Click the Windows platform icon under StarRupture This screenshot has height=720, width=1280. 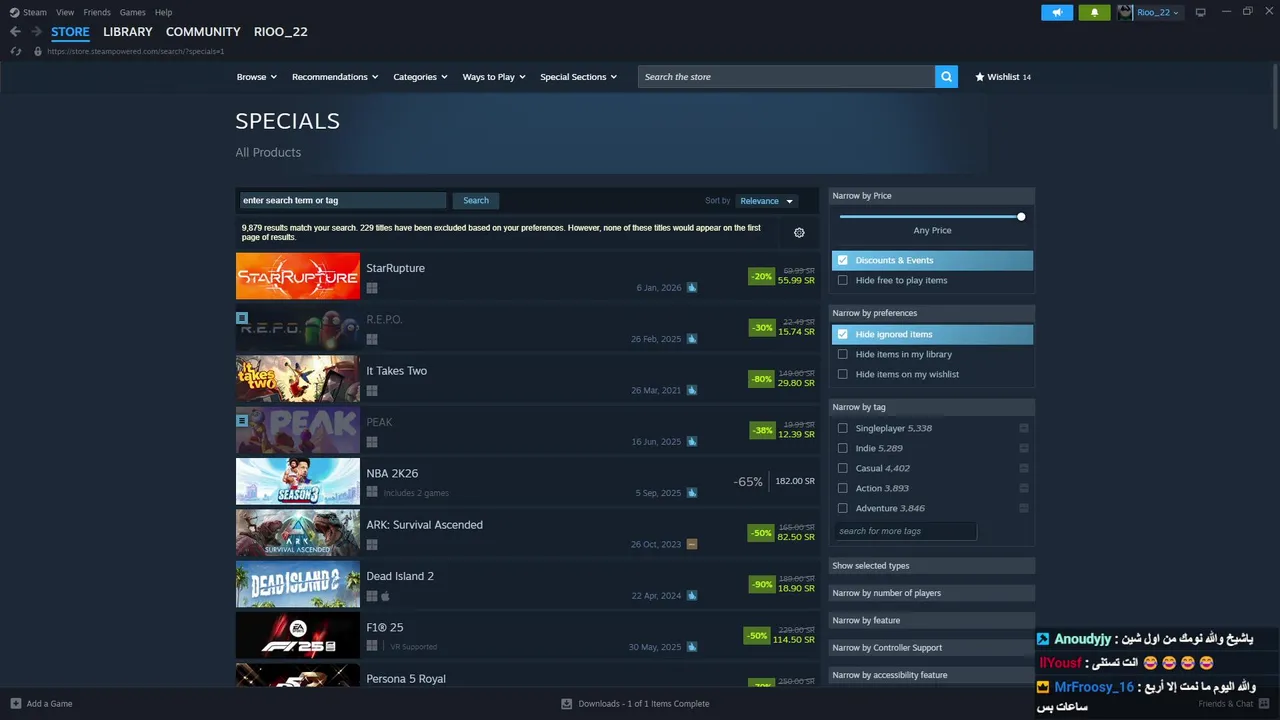(372, 288)
